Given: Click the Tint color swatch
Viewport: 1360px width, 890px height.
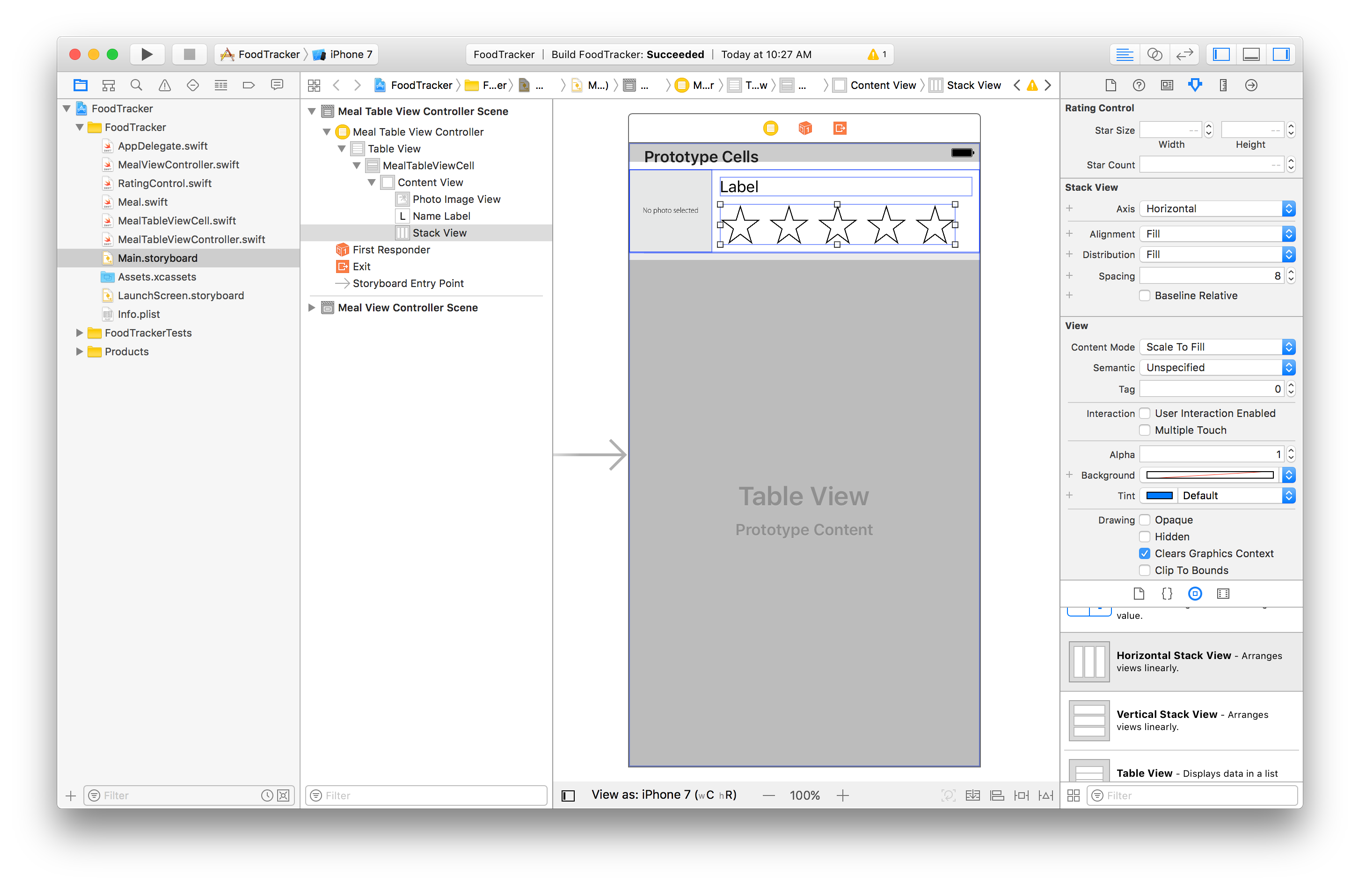Looking at the screenshot, I should pyautogui.click(x=1159, y=495).
